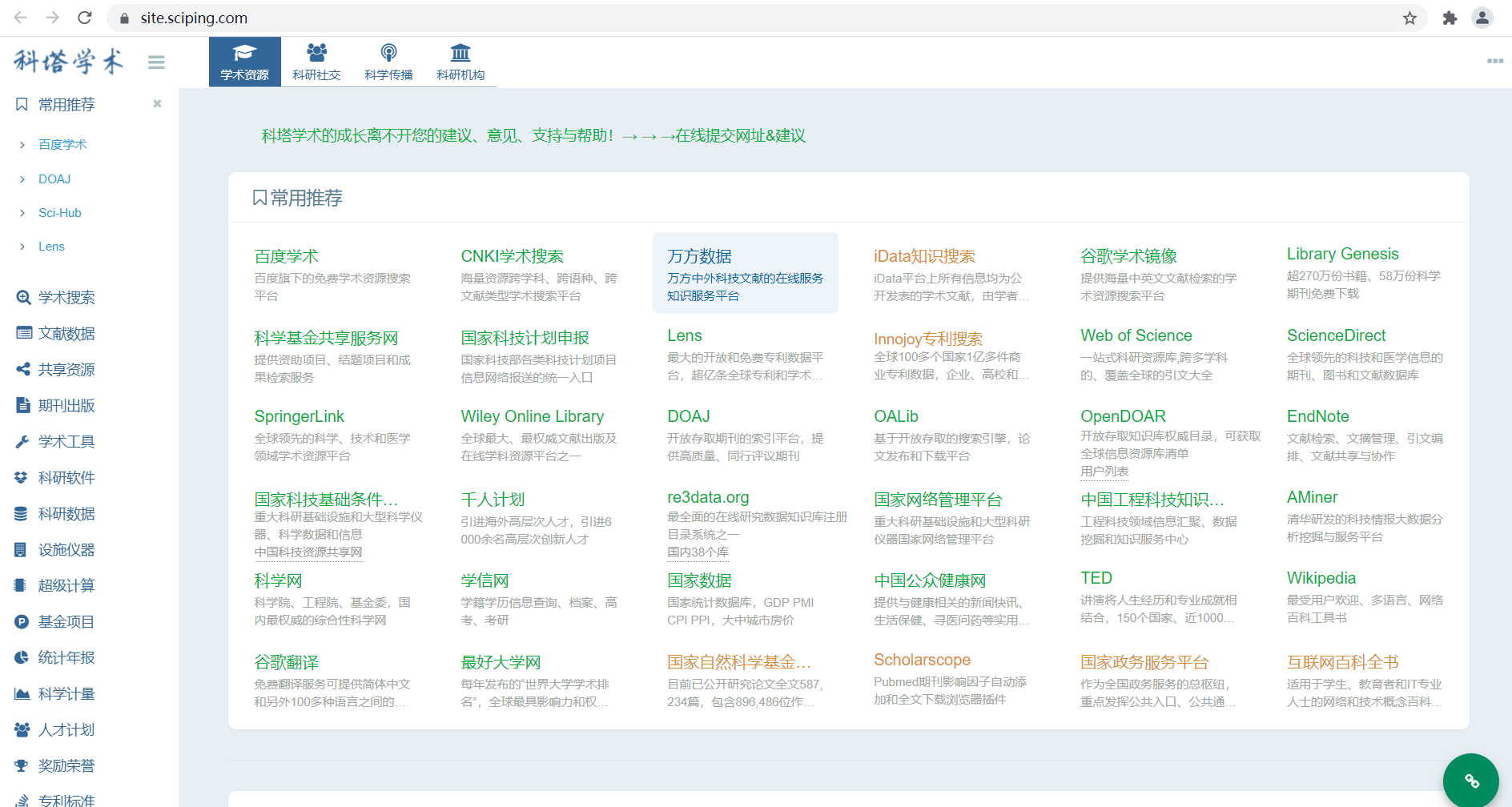Image resolution: width=1512 pixels, height=807 pixels.
Task: Open the EndNote link
Action: click(1318, 416)
